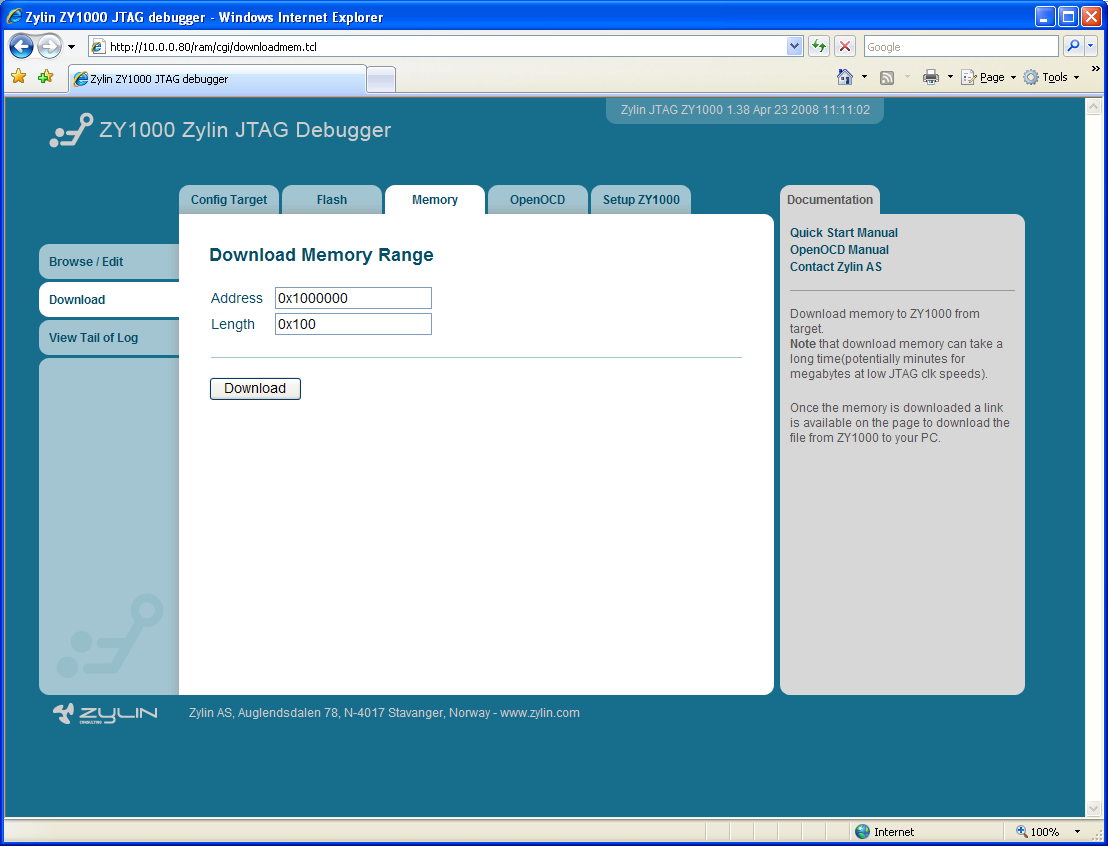Open the Tools menu
Screen dimensions: 1108x846
[x=1051, y=77]
